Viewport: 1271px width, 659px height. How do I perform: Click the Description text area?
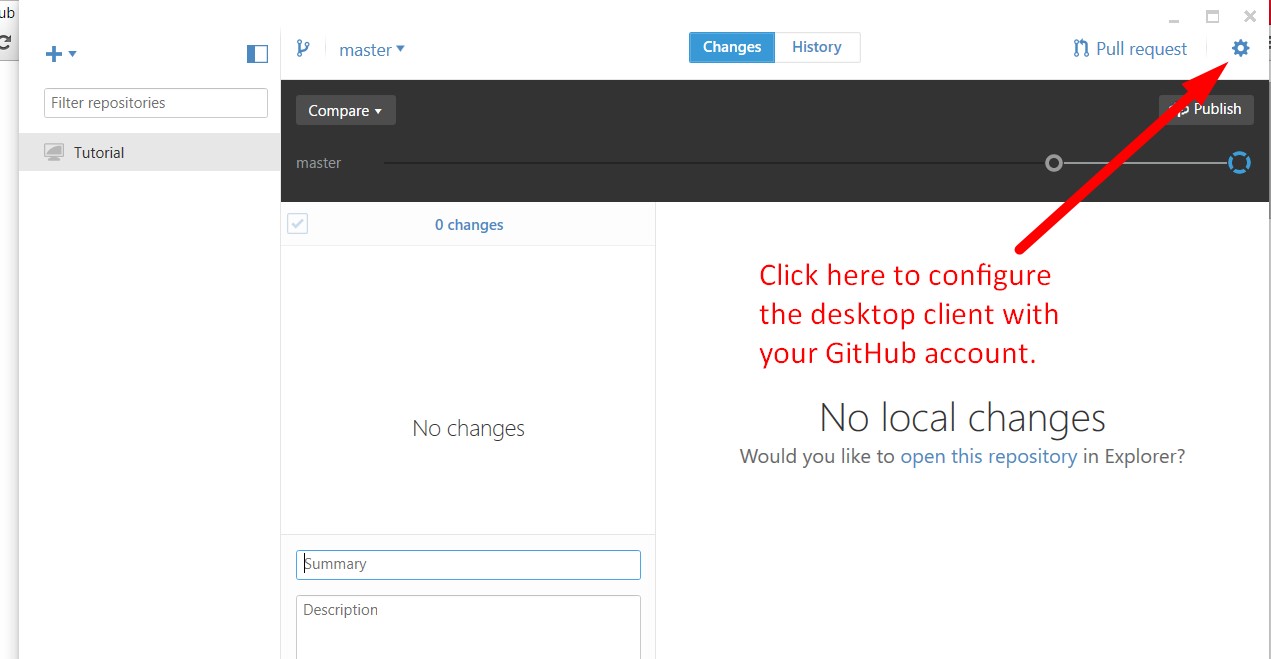468,627
